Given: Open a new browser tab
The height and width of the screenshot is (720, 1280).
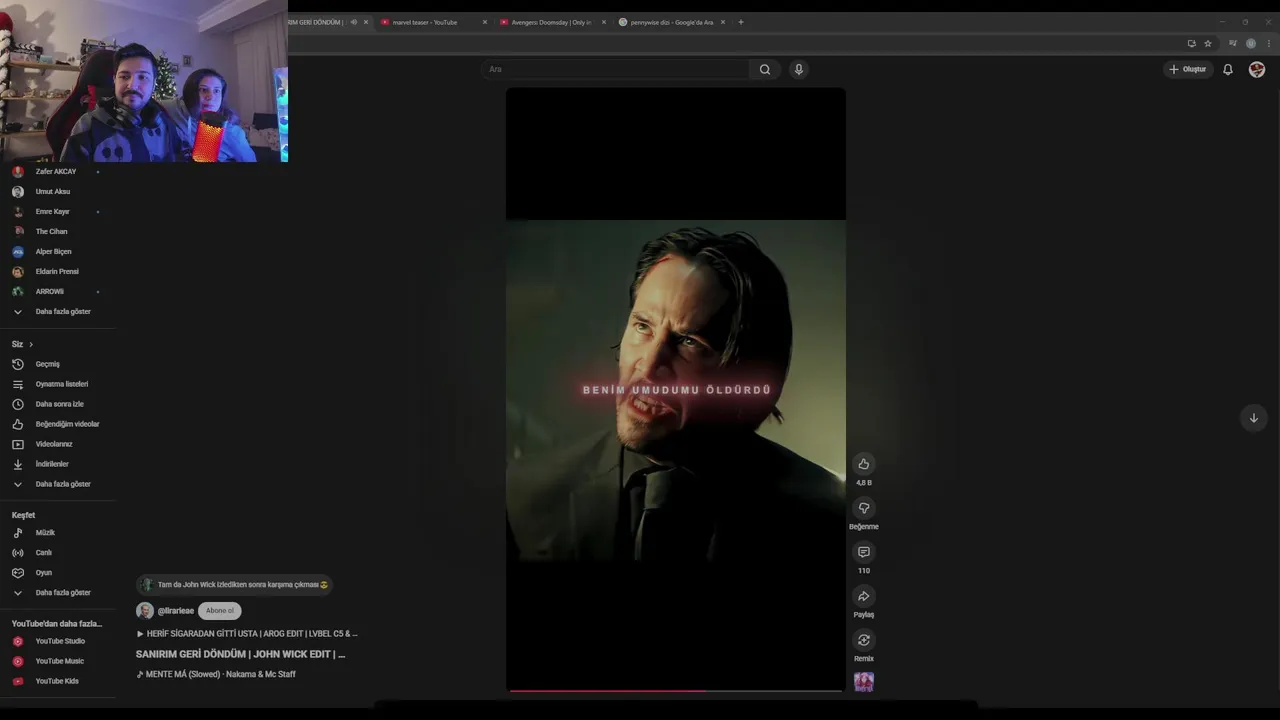Looking at the screenshot, I should coord(741,22).
